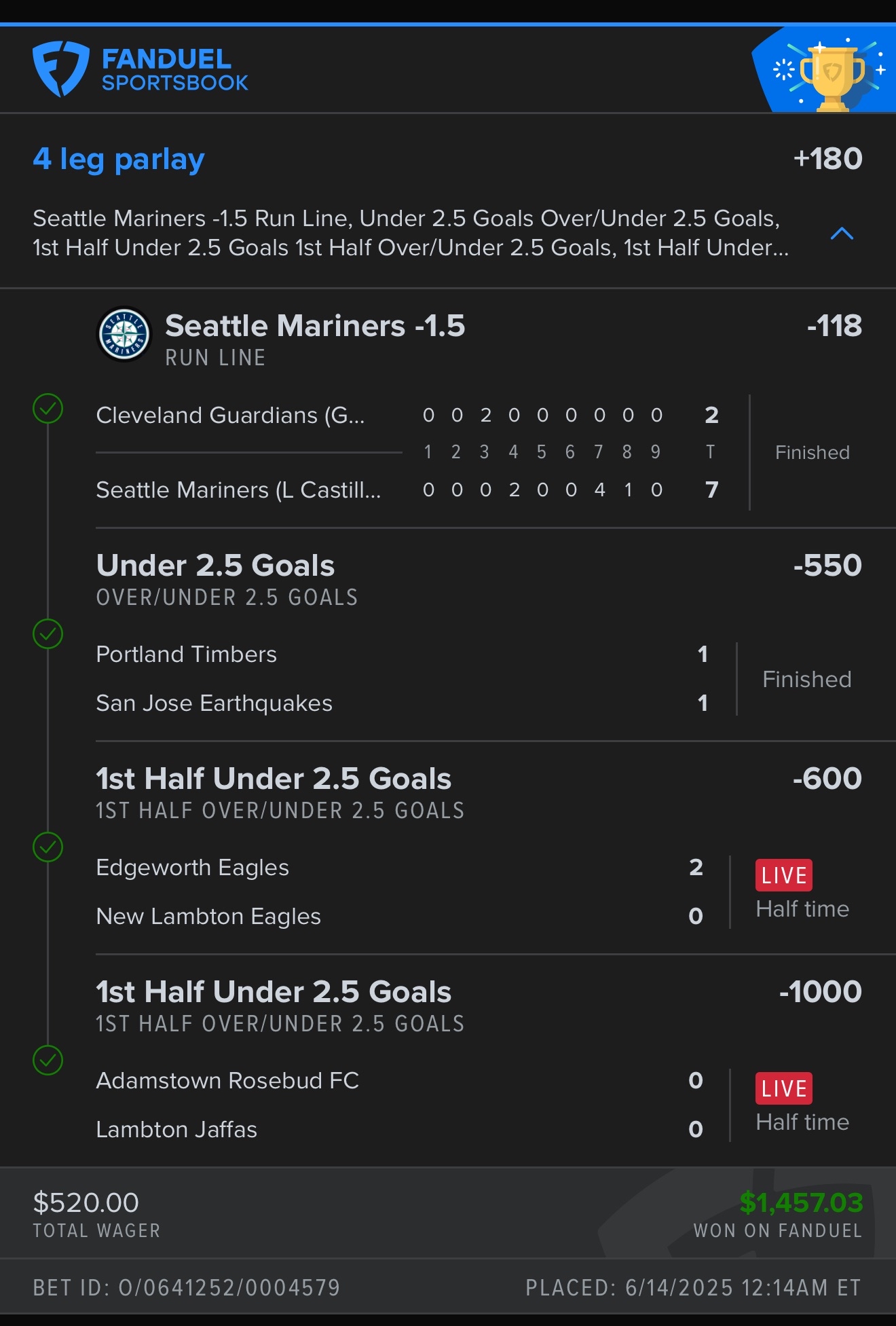The height and width of the screenshot is (1326, 896).
Task: Tap the 4 leg parlay heading
Action: (x=119, y=160)
